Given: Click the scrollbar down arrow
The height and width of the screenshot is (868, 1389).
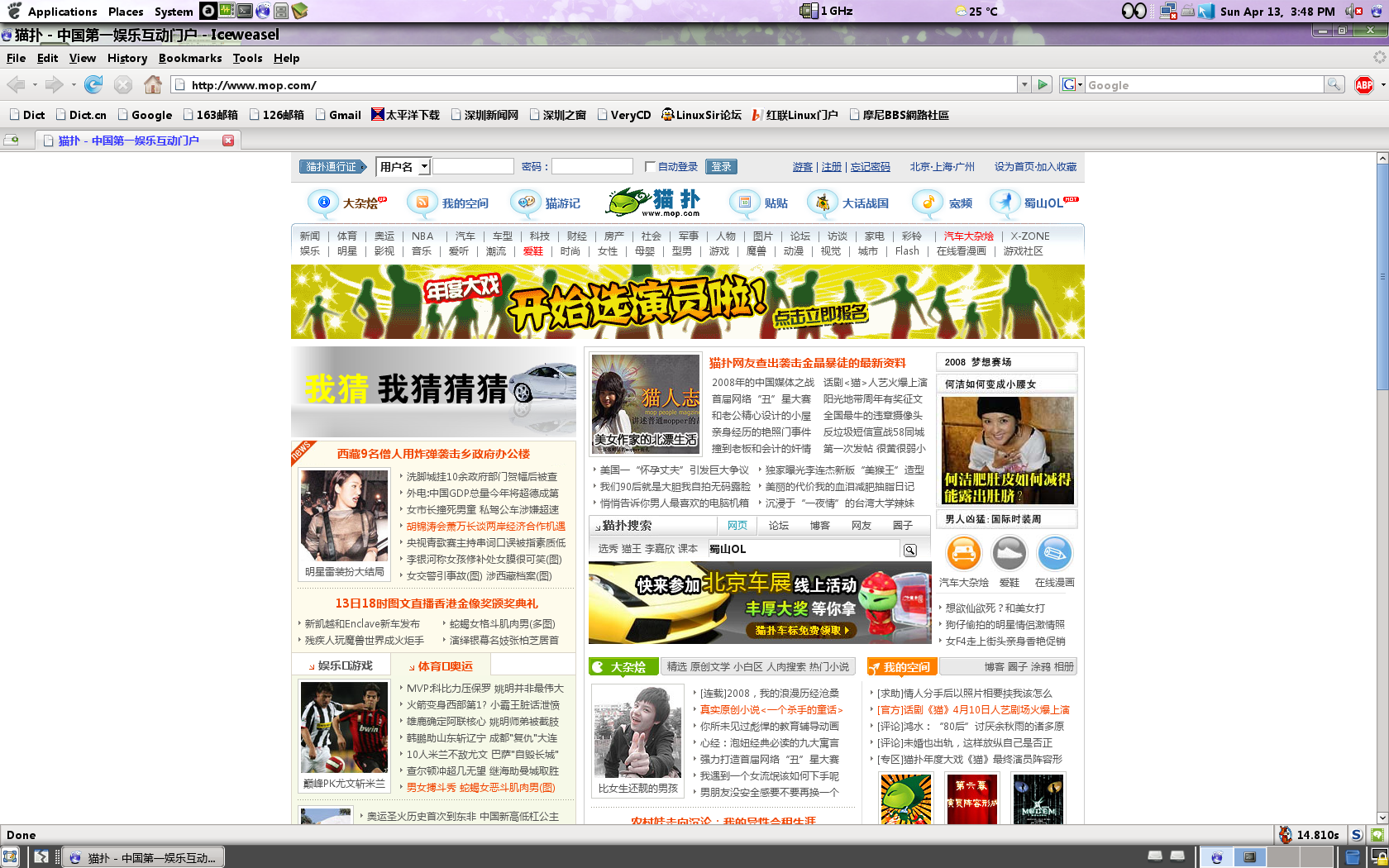Looking at the screenshot, I should 1382,818.
